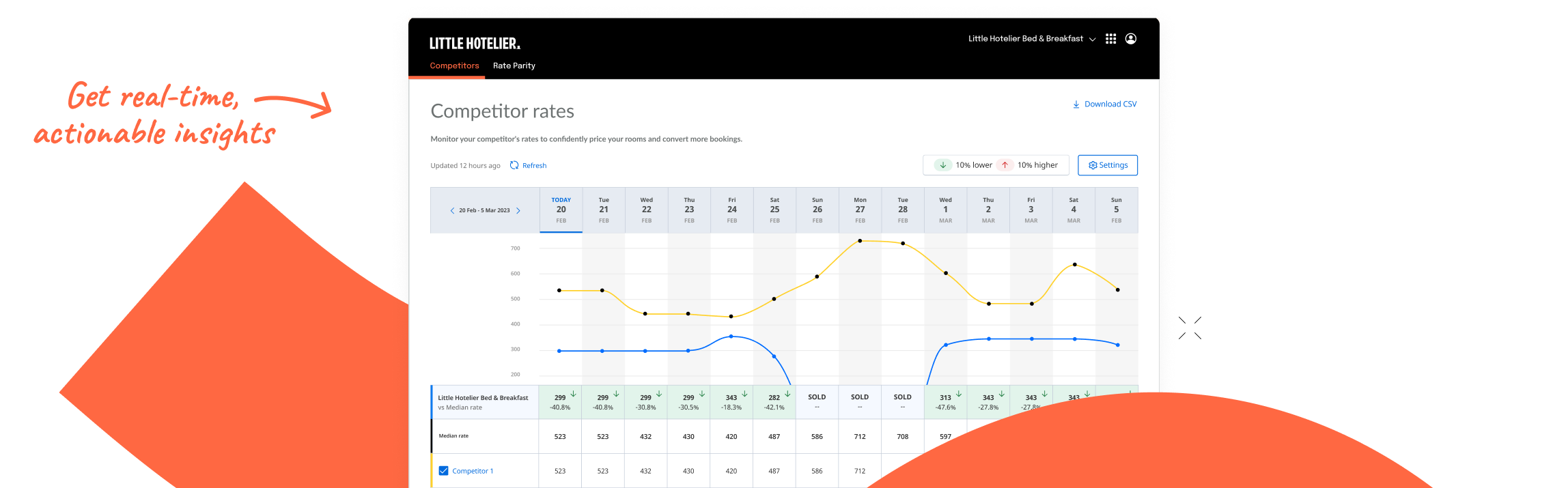
Task: Open the apps grid icon
Action: pyautogui.click(x=1110, y=39)
